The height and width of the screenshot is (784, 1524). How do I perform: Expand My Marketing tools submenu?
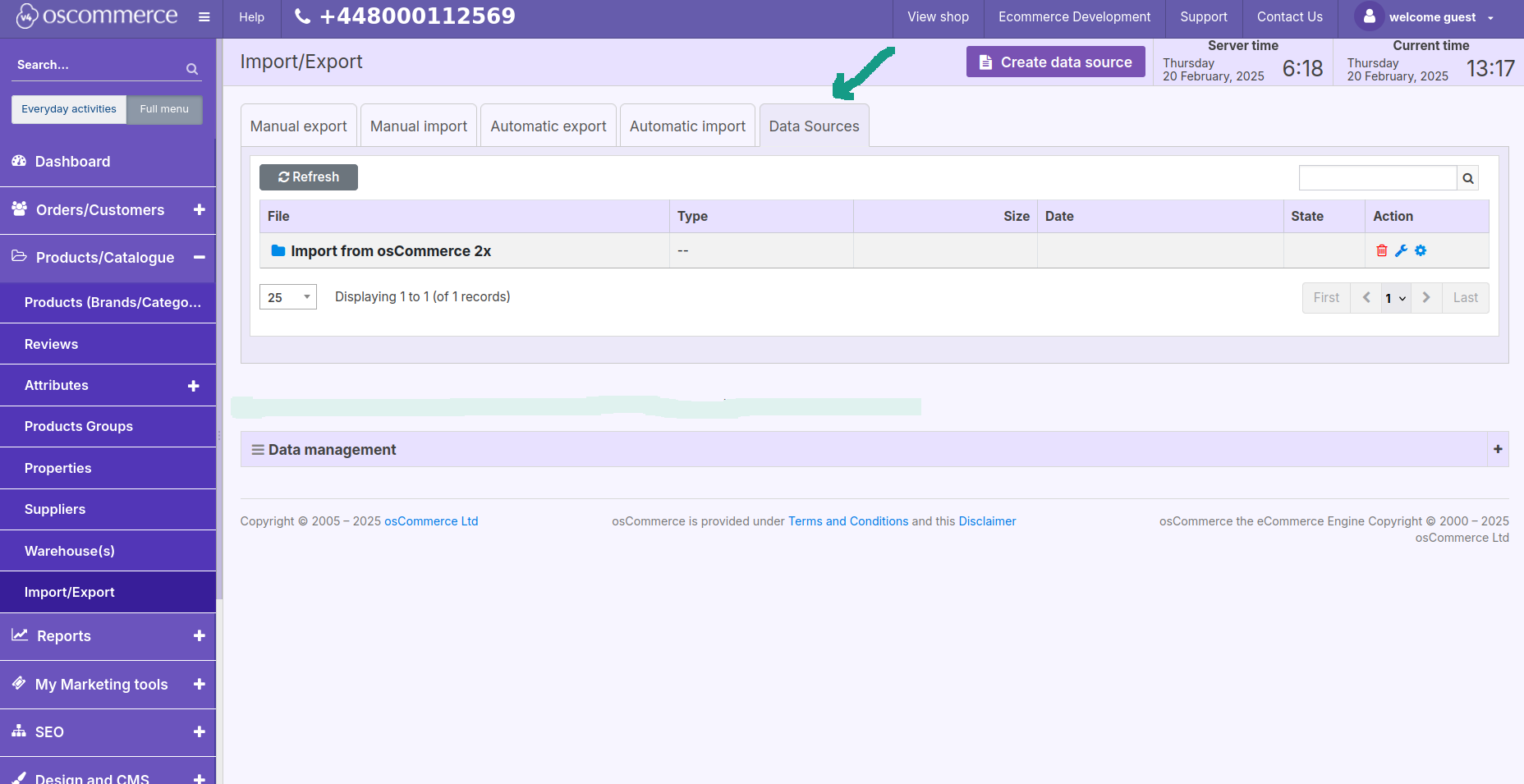200,684
